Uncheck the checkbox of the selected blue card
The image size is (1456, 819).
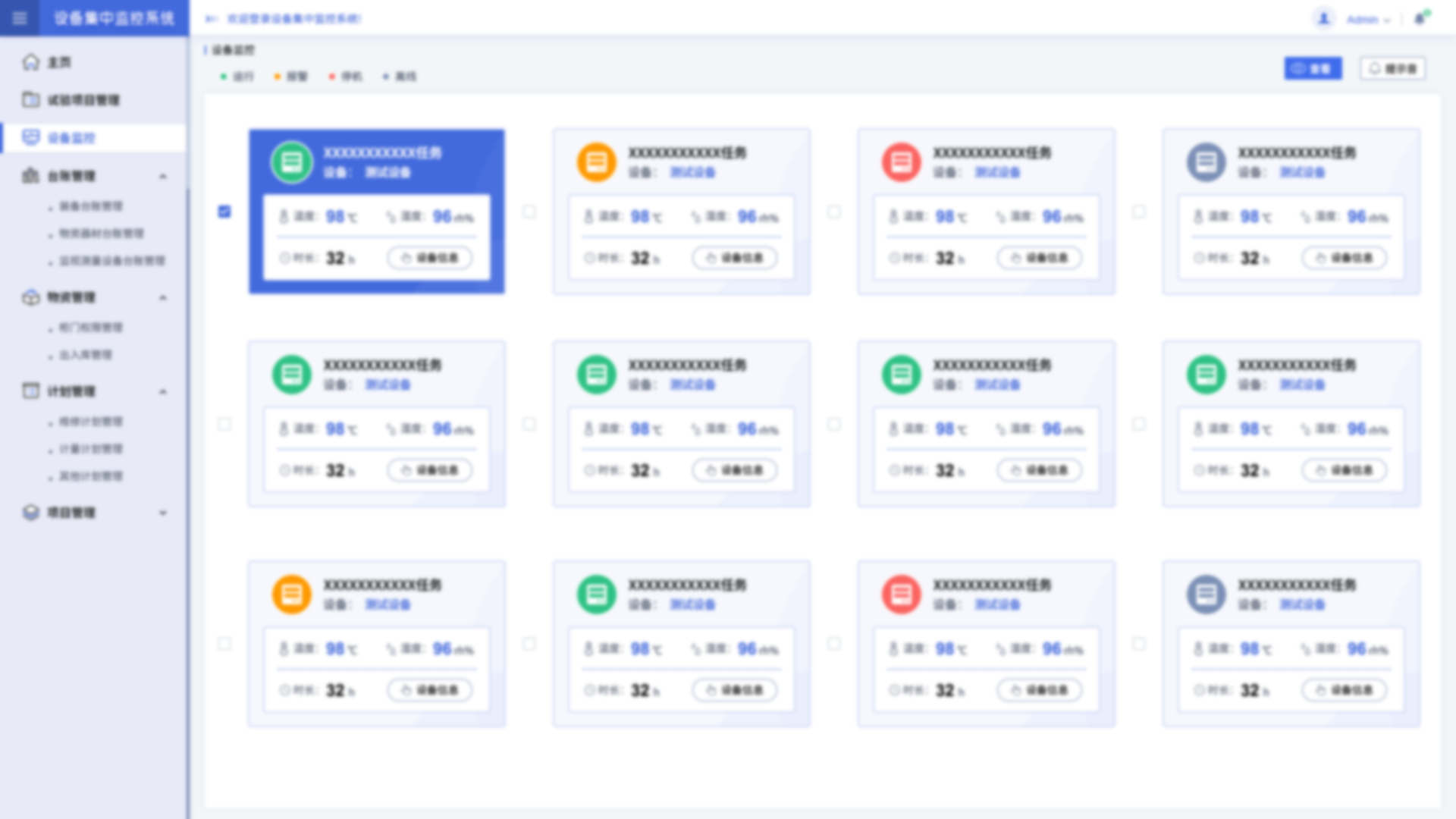(224, 212)
